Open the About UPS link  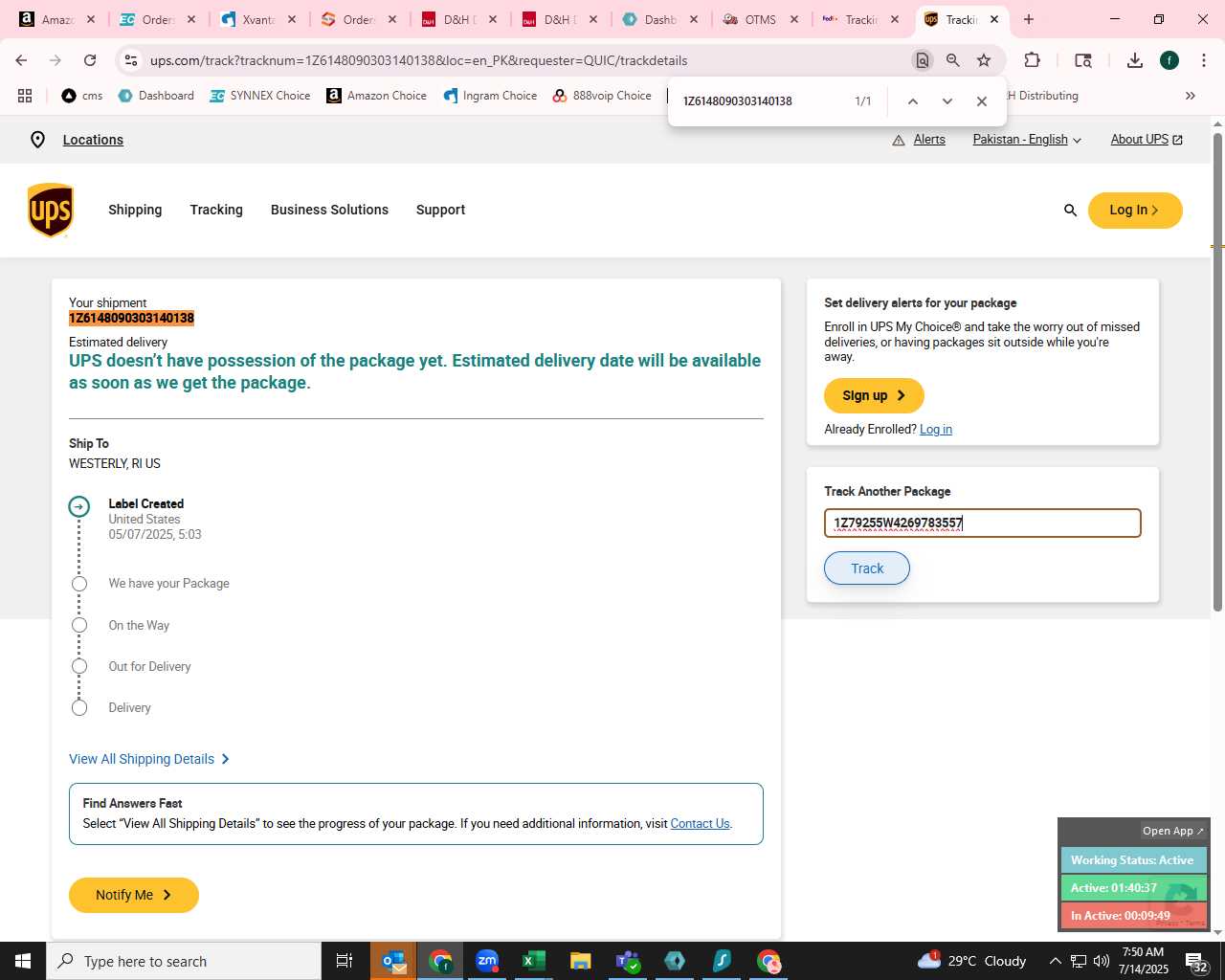1147,140
